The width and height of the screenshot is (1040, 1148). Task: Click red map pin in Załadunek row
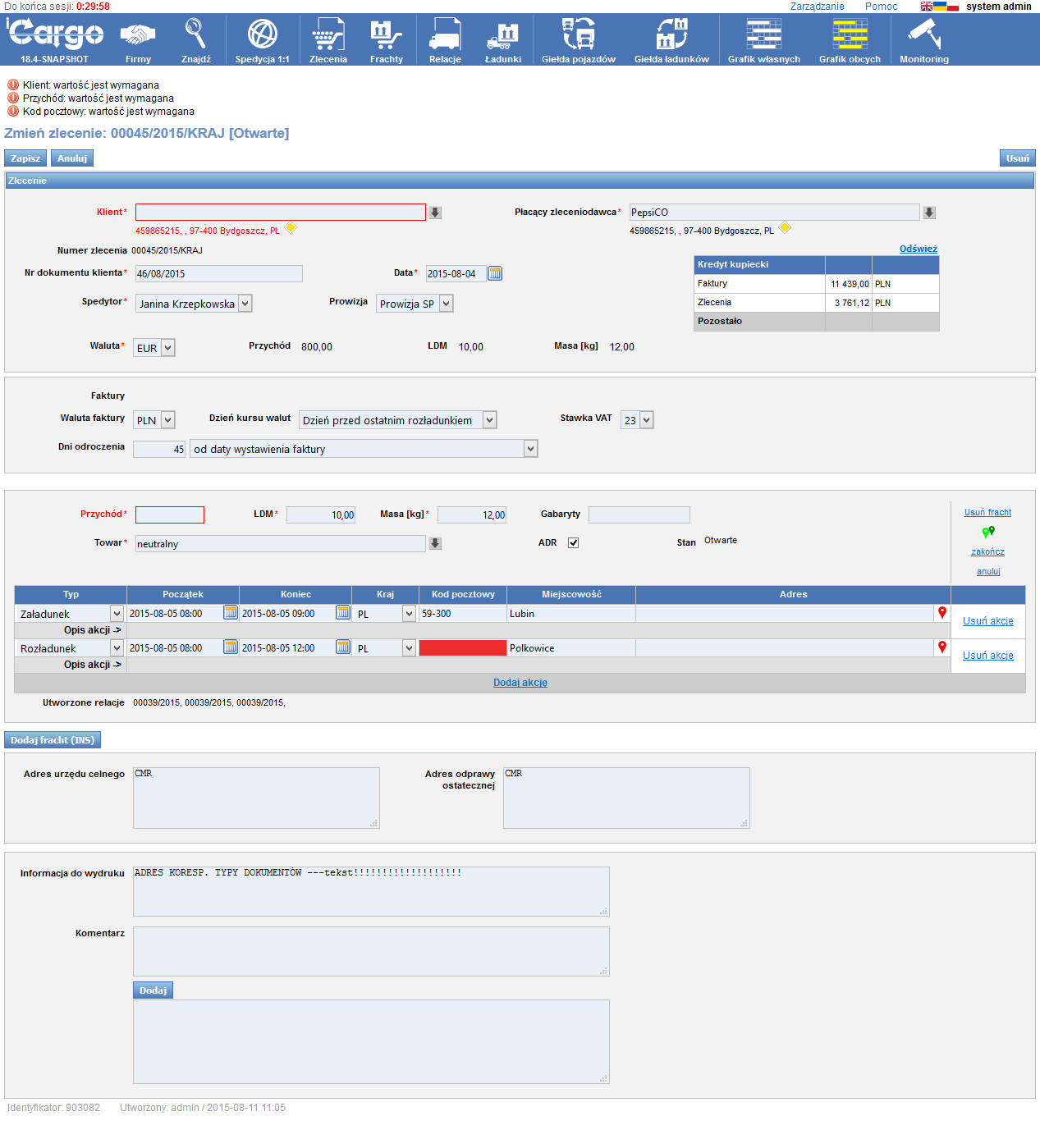pyautogui.click(x=942, y=613)
